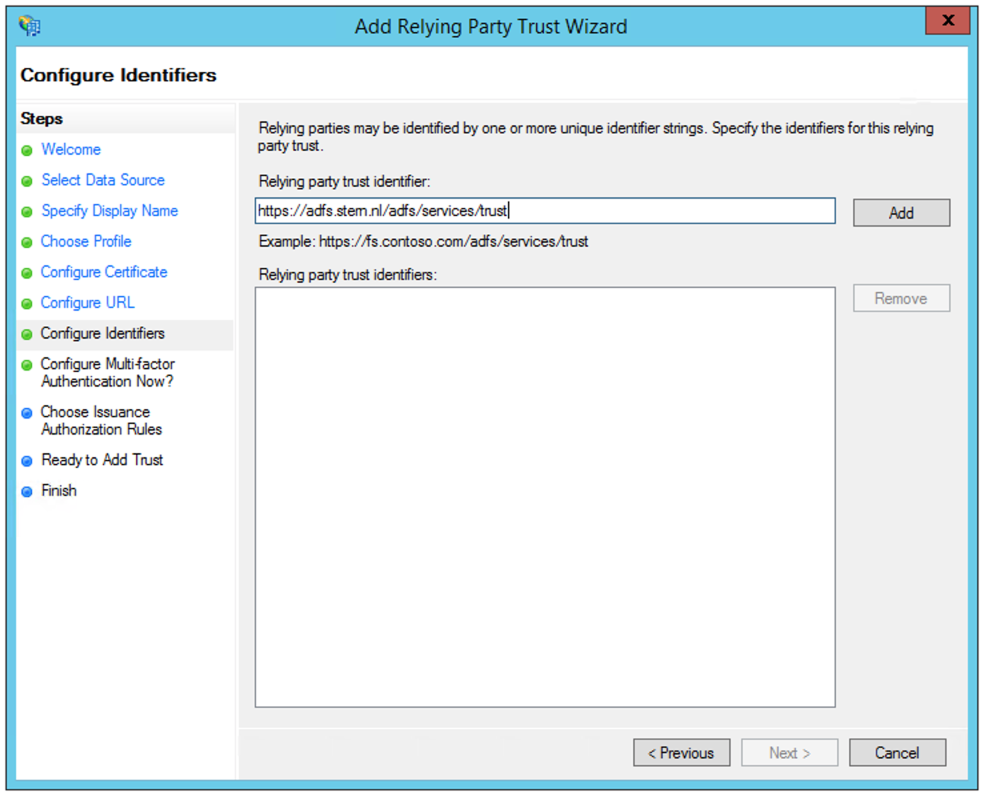The image size is (986, 796).
Task: Click the 'Relying party trust identifiers:' list label
Action: [x=348, y=275]
